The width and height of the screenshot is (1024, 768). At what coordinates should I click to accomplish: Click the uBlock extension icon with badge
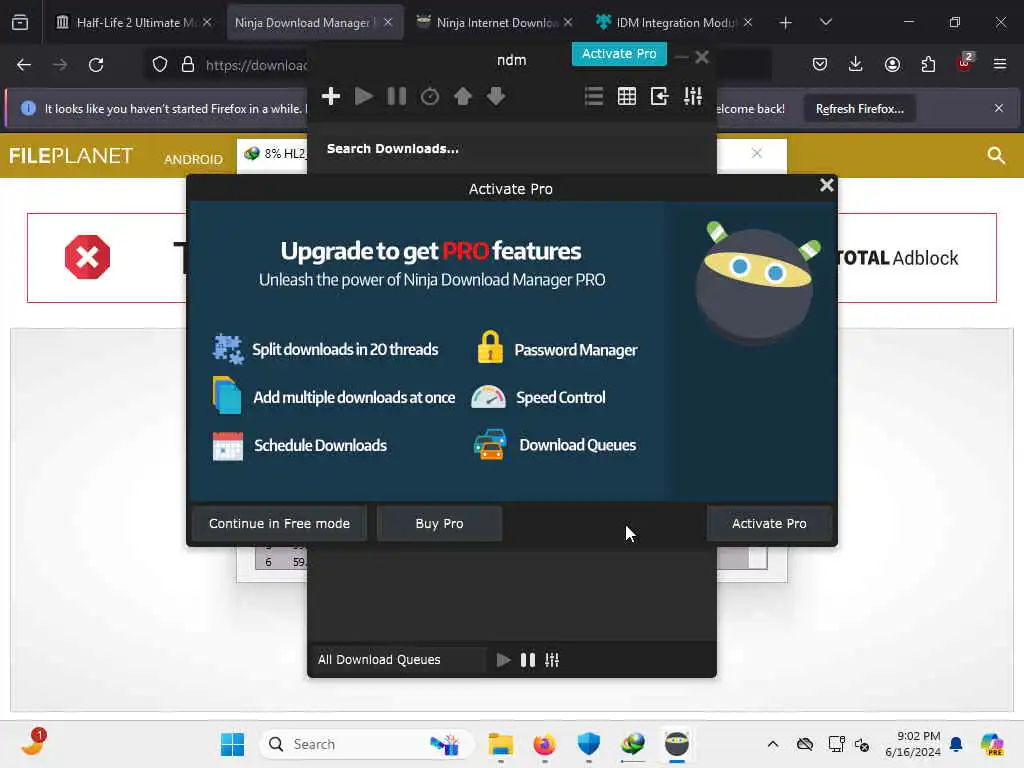(964, 63)
